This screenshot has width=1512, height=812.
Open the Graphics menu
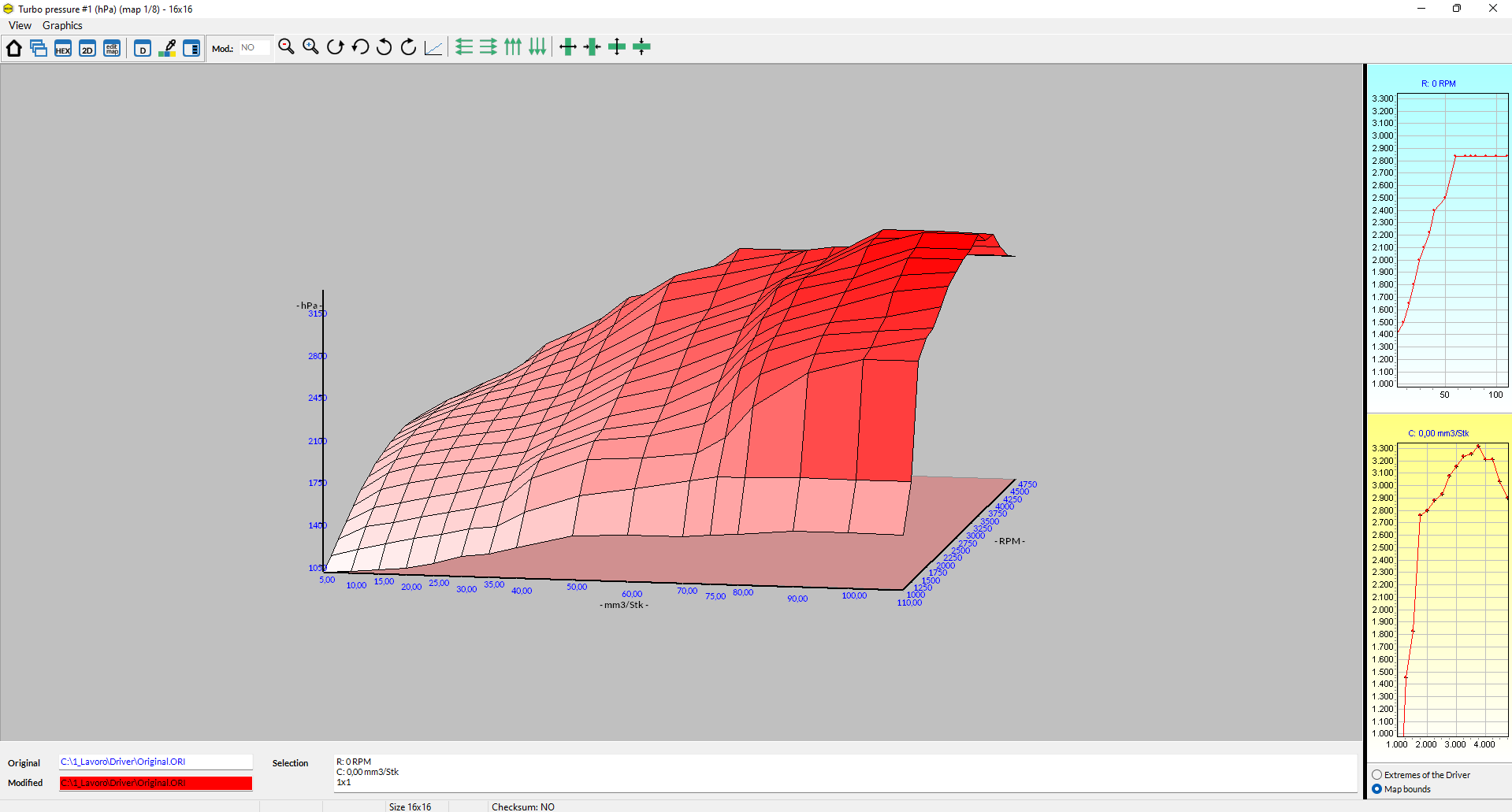pyautogui.click(x=62, y=26)
